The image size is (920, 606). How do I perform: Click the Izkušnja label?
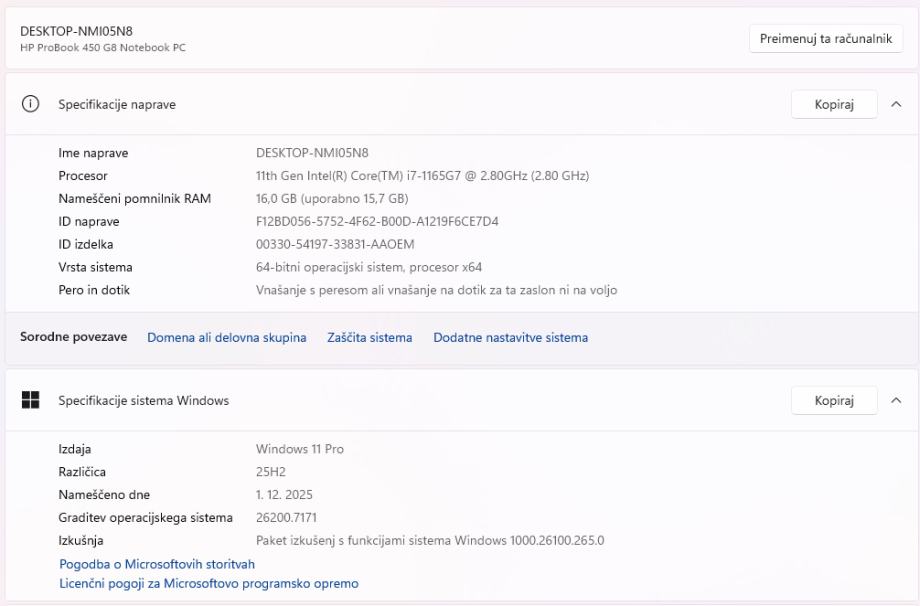point(80,541)
